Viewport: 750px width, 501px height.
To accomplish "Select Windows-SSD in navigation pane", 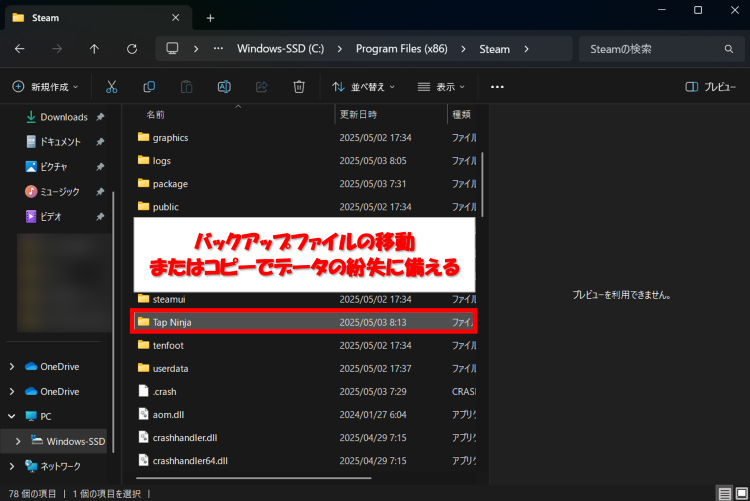I will (68, 441).
